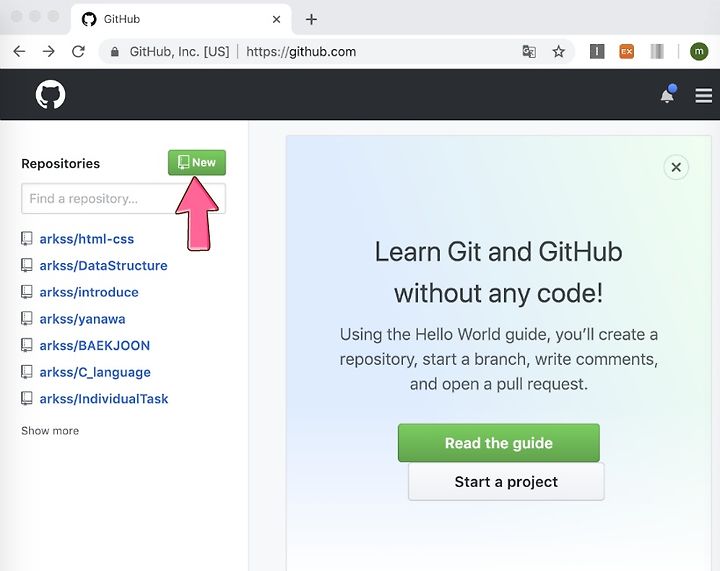This screenshot has width=720, height=571.
Task: Click the padlock site security icon
Action: point(115,52)
